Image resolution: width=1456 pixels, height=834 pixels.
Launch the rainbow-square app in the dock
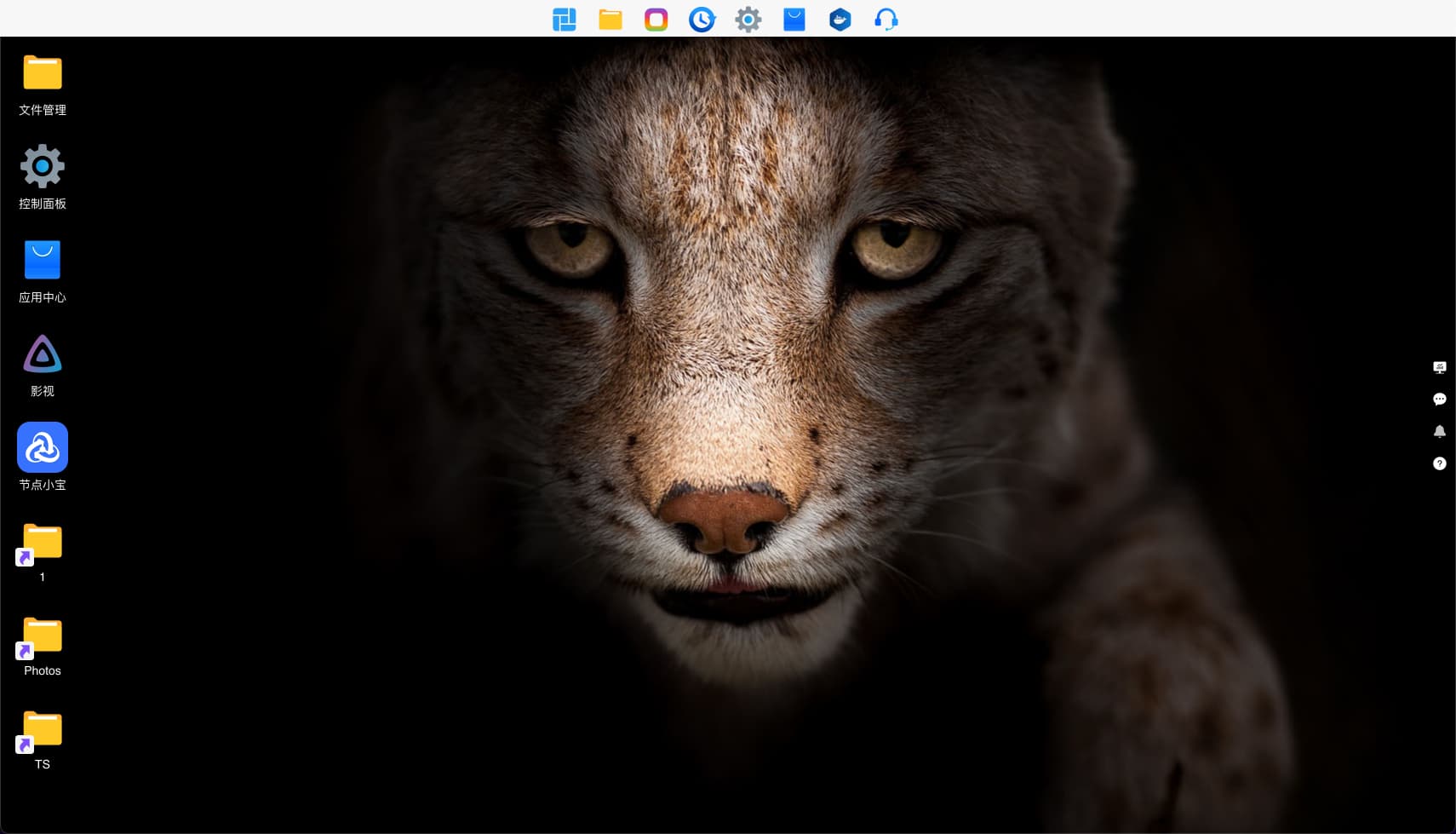(656, 19)
